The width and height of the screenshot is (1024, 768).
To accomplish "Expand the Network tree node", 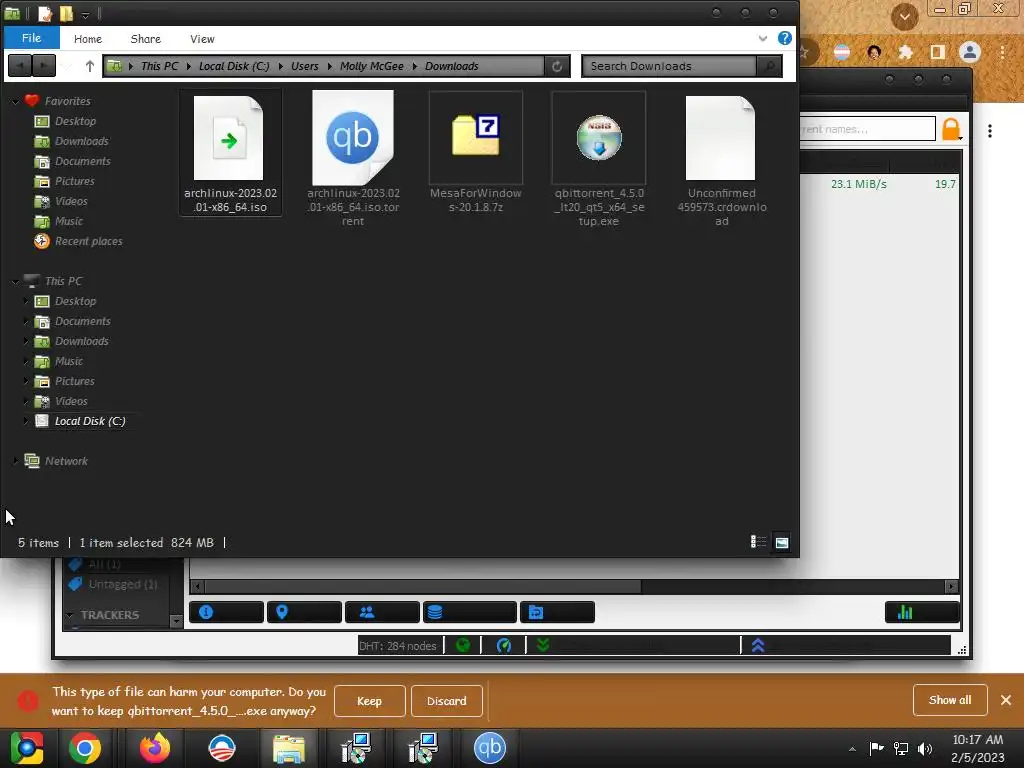I will click(x=14, y=461).
